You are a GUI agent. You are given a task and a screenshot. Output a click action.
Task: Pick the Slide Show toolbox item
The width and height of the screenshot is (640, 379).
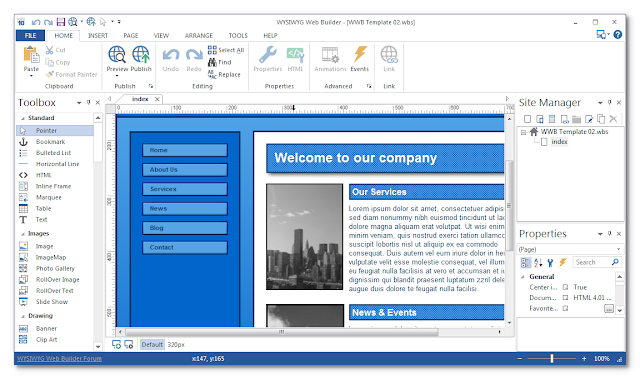tap(51, 301)
